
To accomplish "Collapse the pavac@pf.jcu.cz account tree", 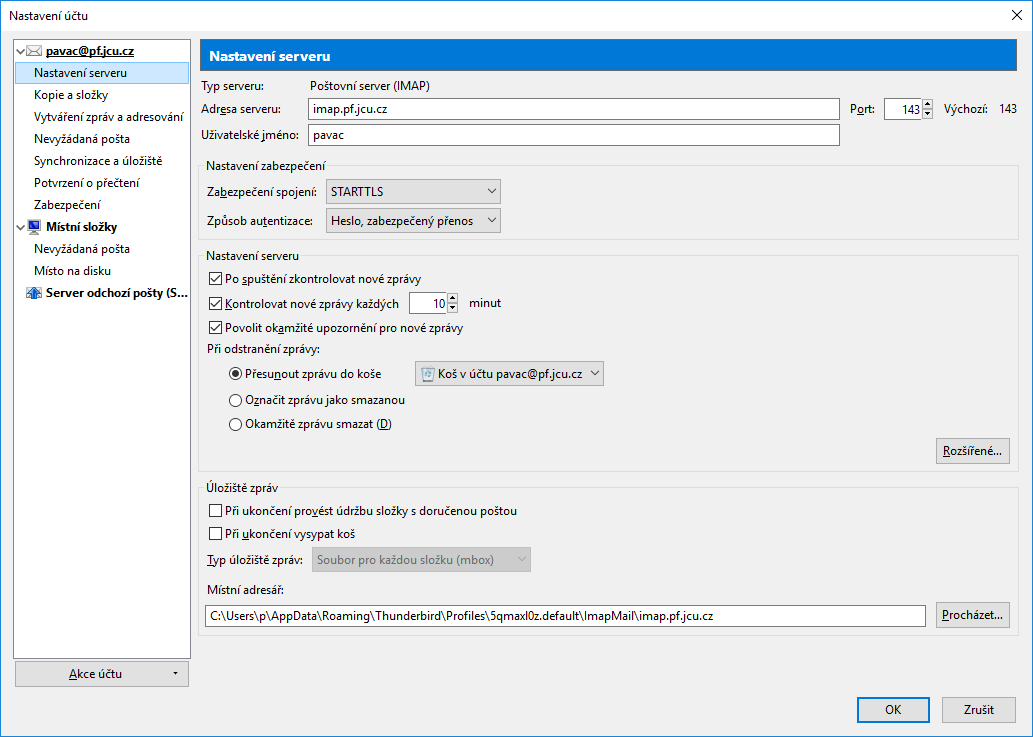I will tap(20, 51).
